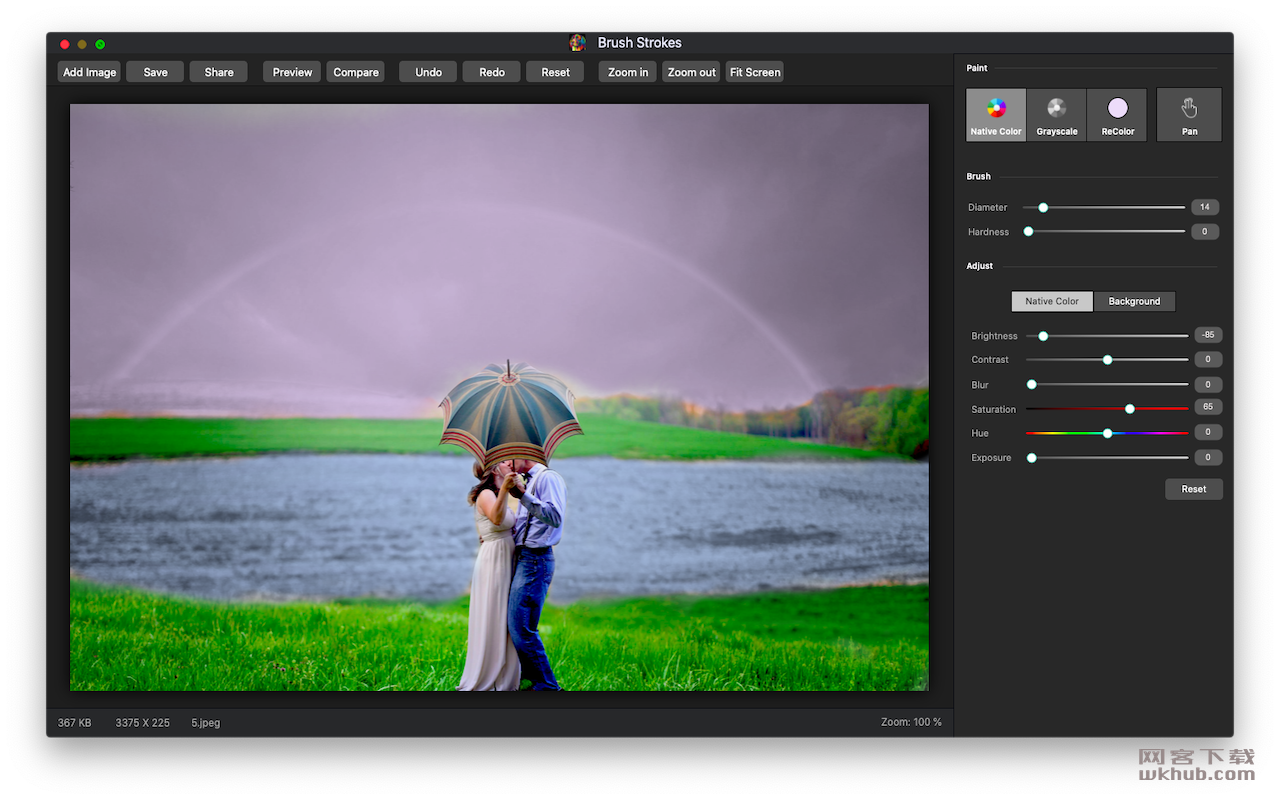Adjust the Contrast slider
Image resolution: width=1280 pixels, height=800 pixels.
click(1107, 359)
